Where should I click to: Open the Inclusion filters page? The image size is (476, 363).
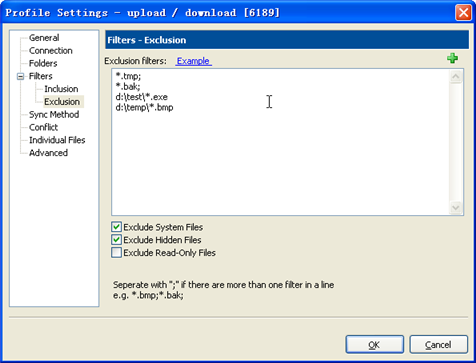pyautogui.click(x=61, y=89)
